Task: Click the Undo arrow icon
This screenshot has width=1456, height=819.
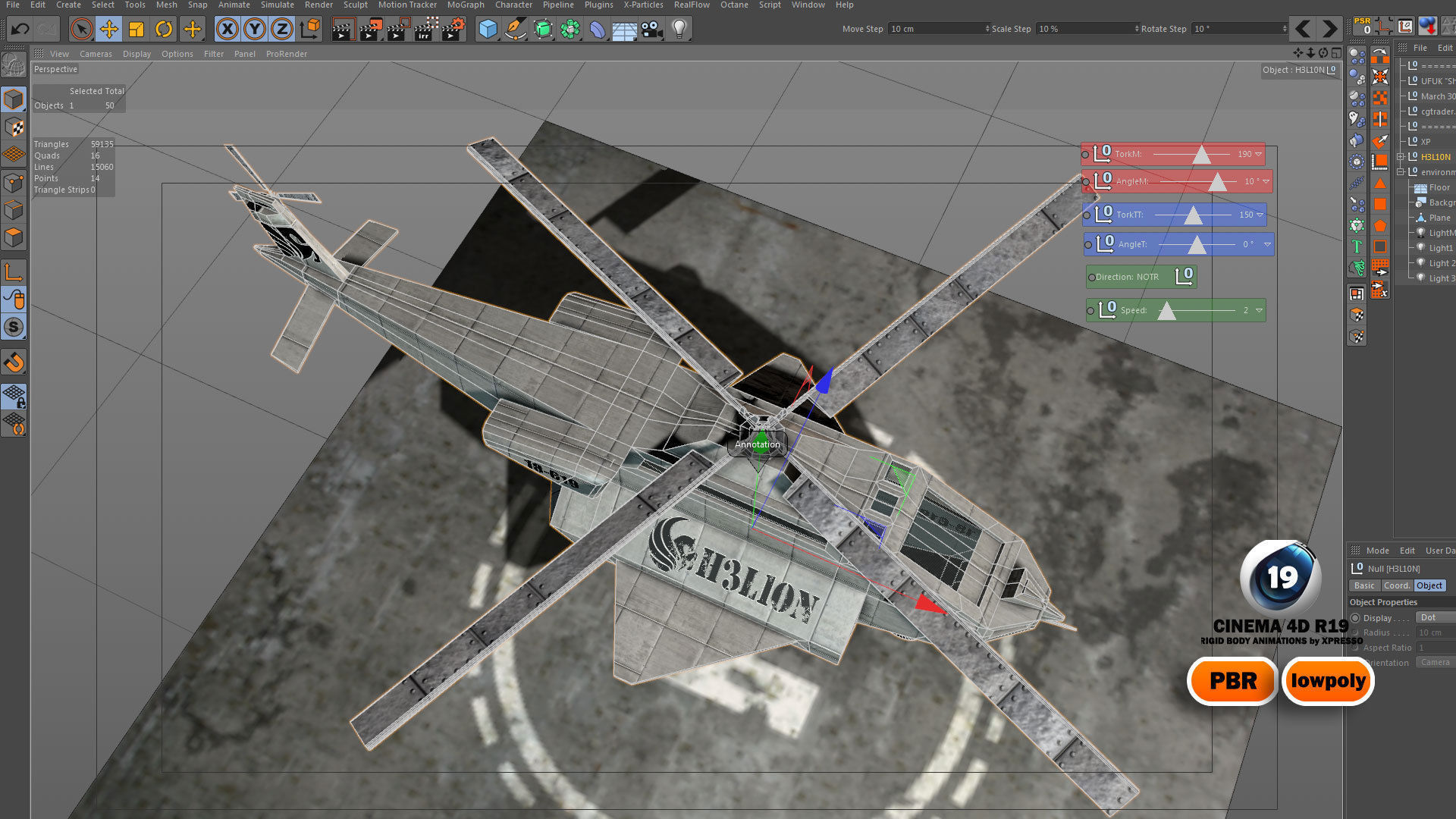Action: [20, 30]
